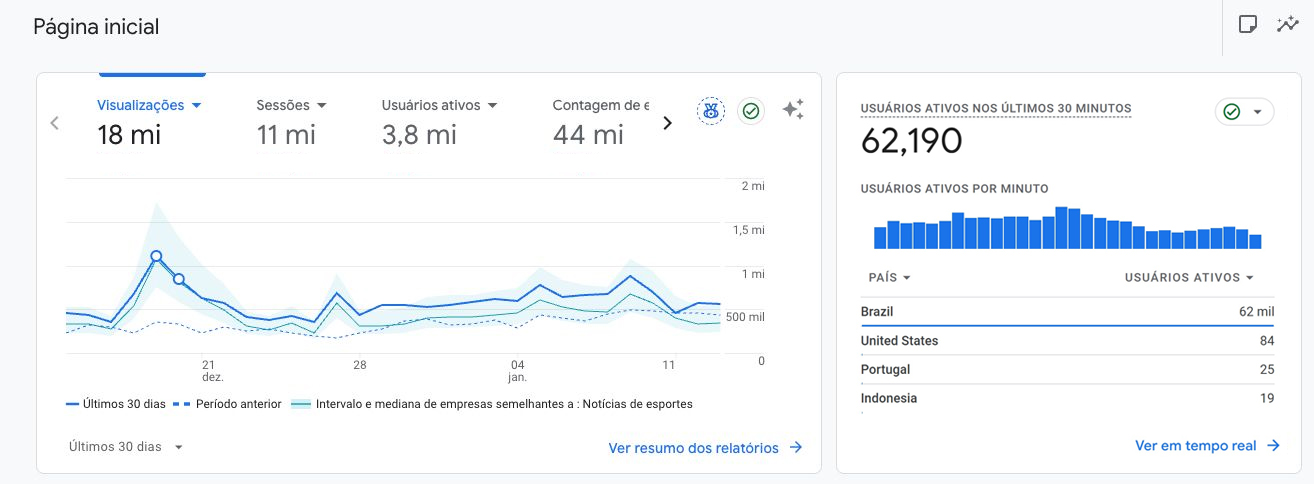Select the 11 mi Sessões value

click(x=286, y=134)
